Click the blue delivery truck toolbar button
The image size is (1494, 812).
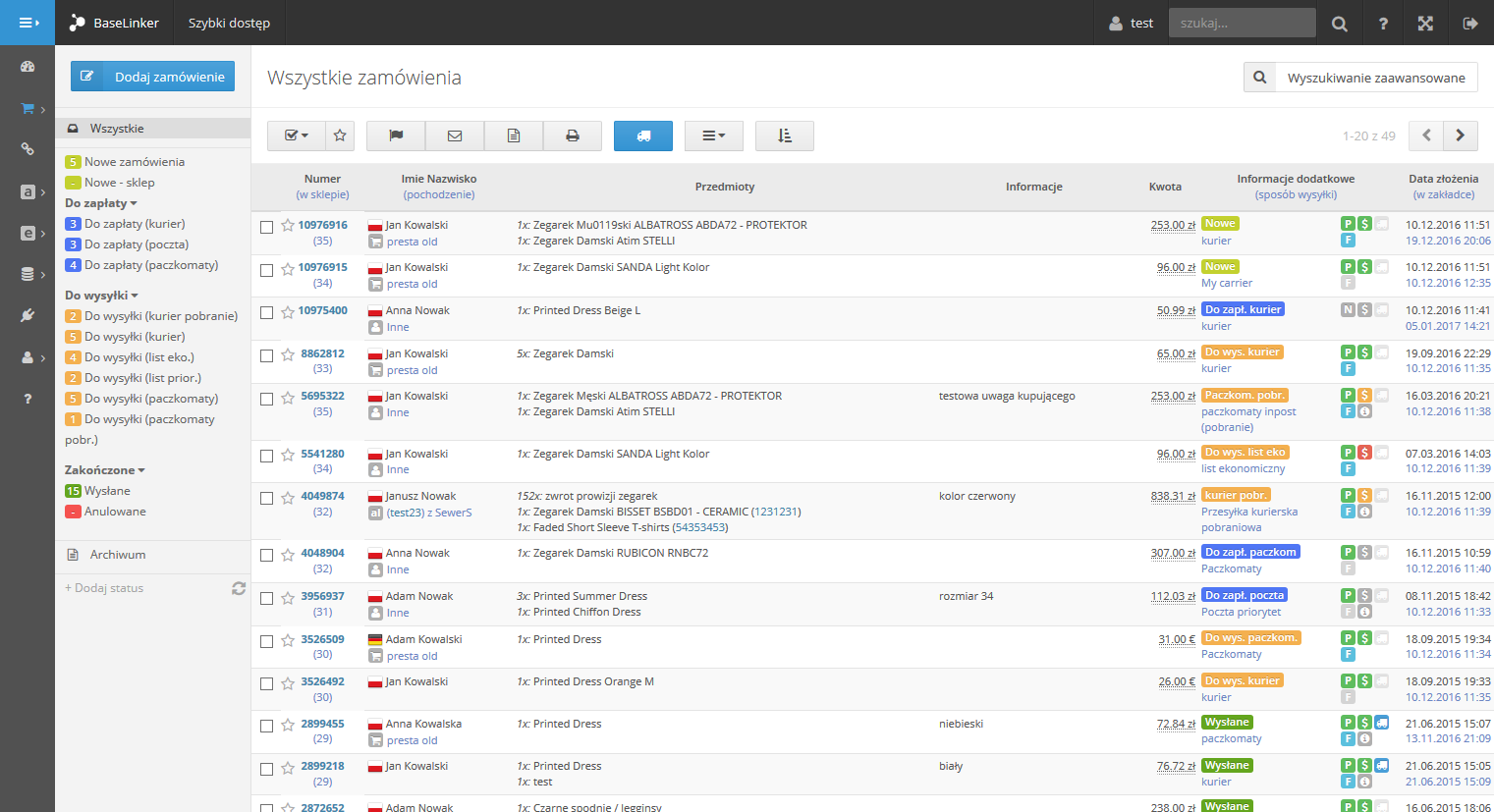tap(643, 135)
